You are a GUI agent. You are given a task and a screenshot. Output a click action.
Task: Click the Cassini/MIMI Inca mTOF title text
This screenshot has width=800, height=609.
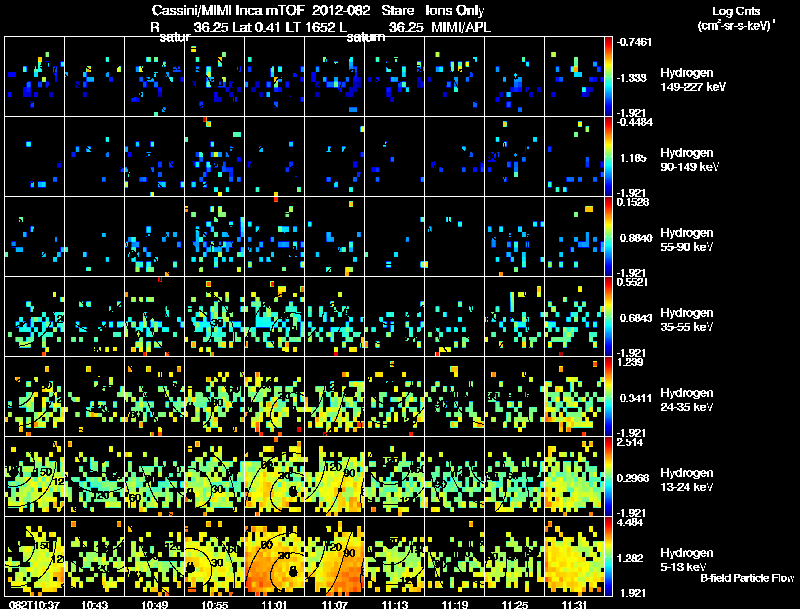[x=226, y=10]
